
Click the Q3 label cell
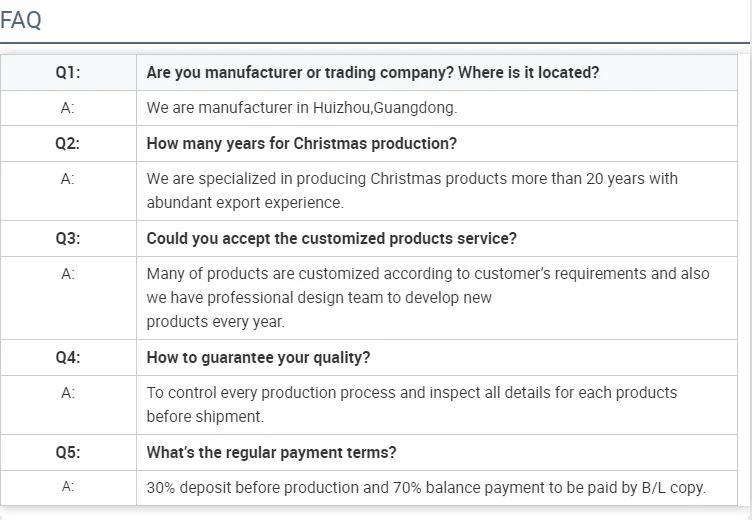coord(68,239)
